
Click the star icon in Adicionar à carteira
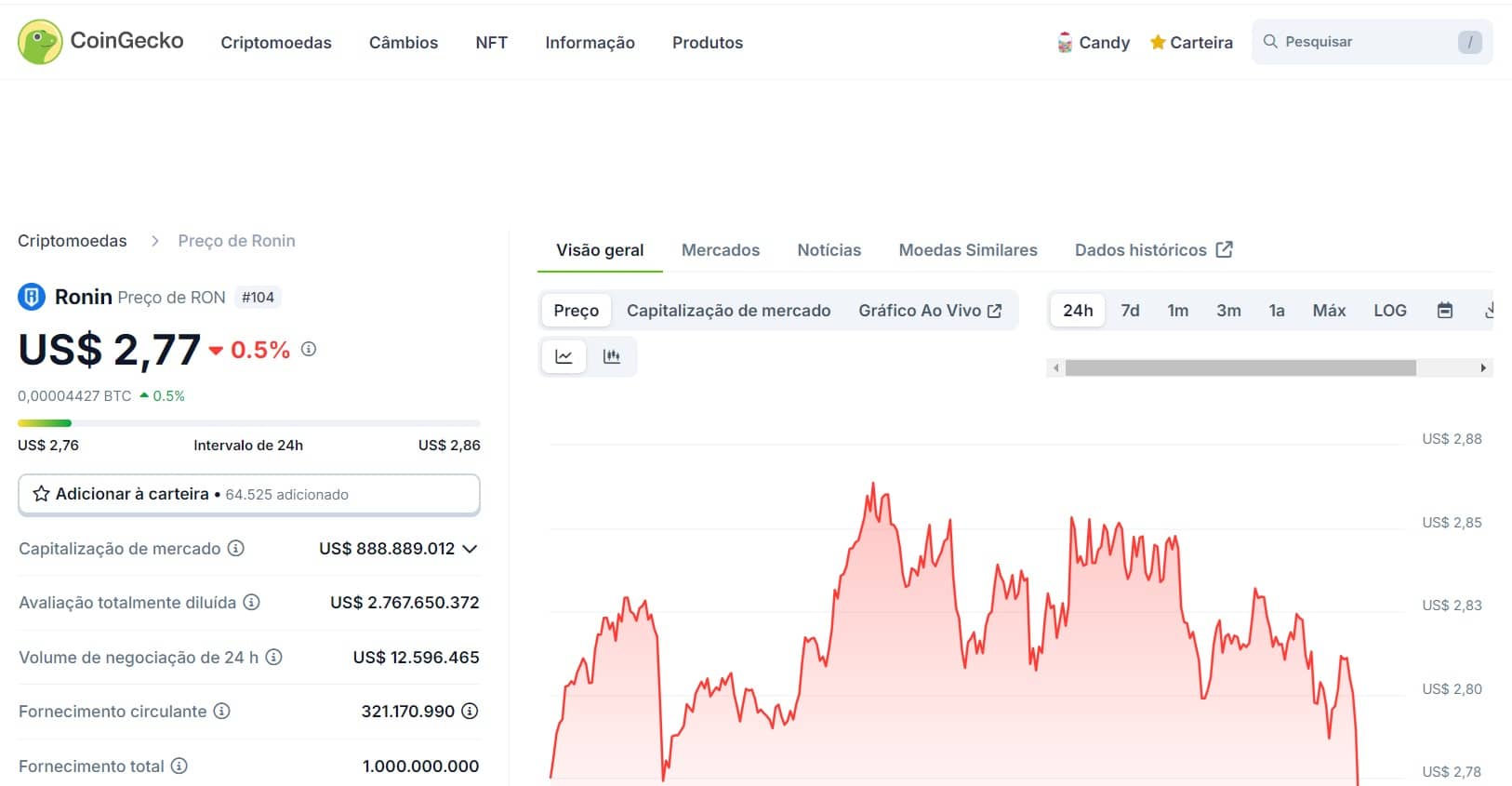coord(41,494)
